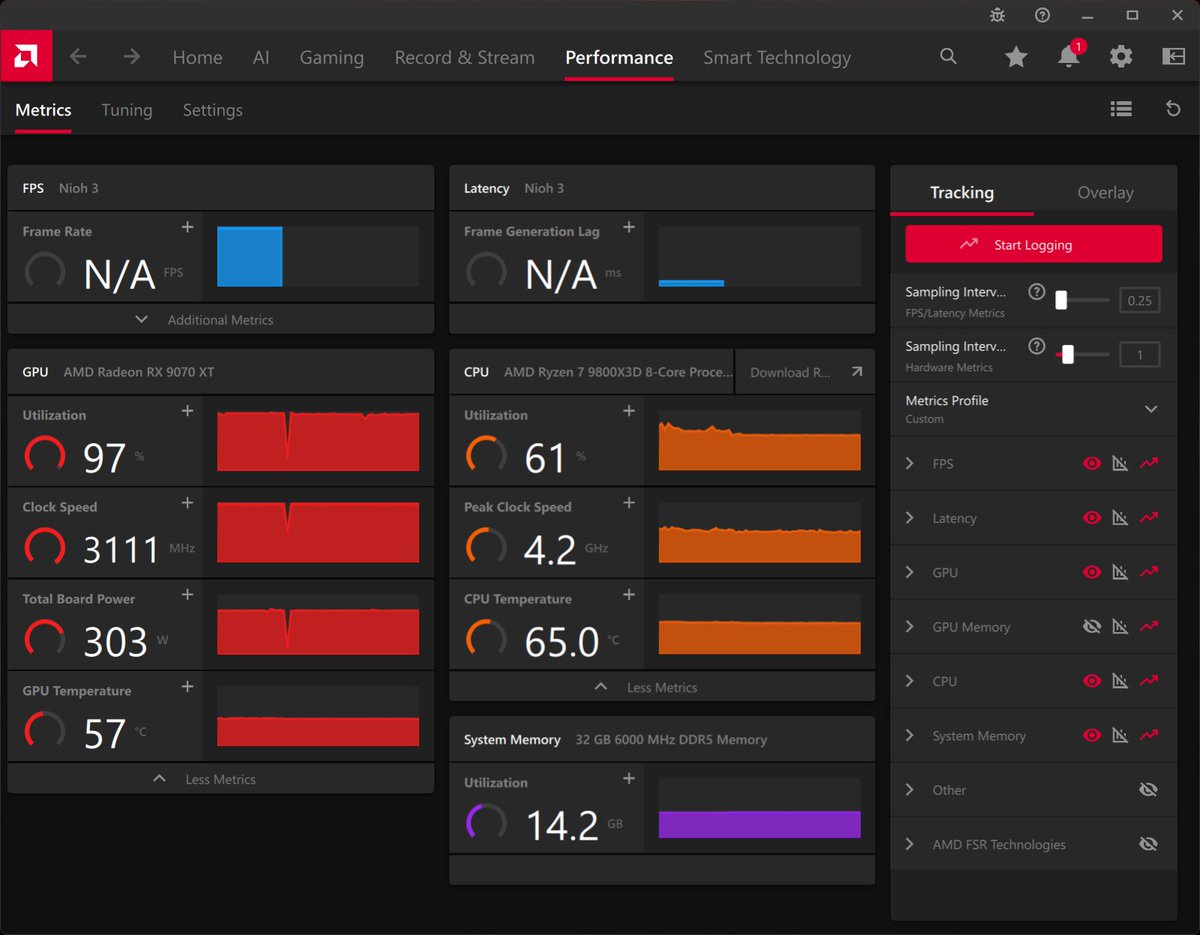The image size is (1200, 935).
Task: Expand Additional Metrics under FPS
Action: (221, 319)
